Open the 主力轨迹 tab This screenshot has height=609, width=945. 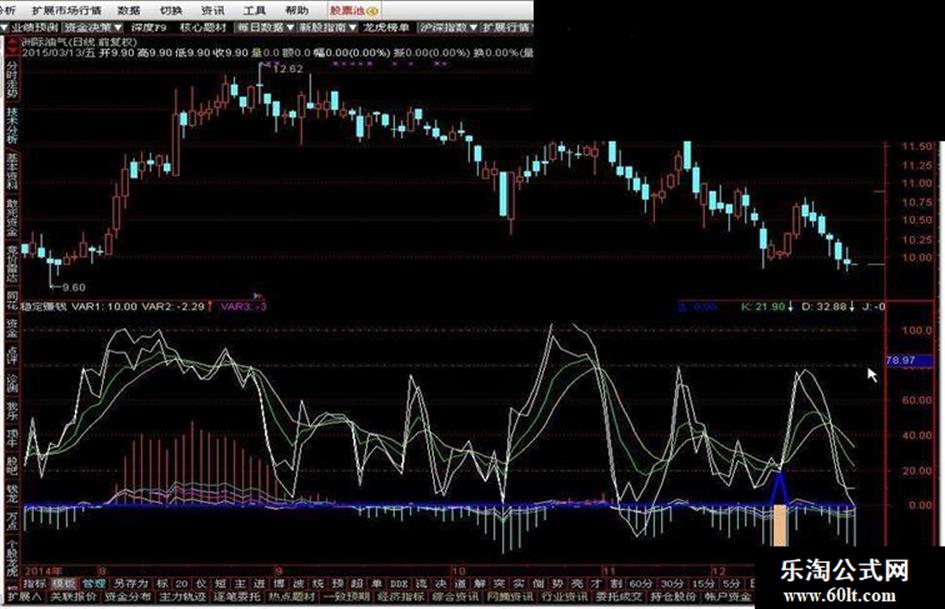tap(182, 597)
